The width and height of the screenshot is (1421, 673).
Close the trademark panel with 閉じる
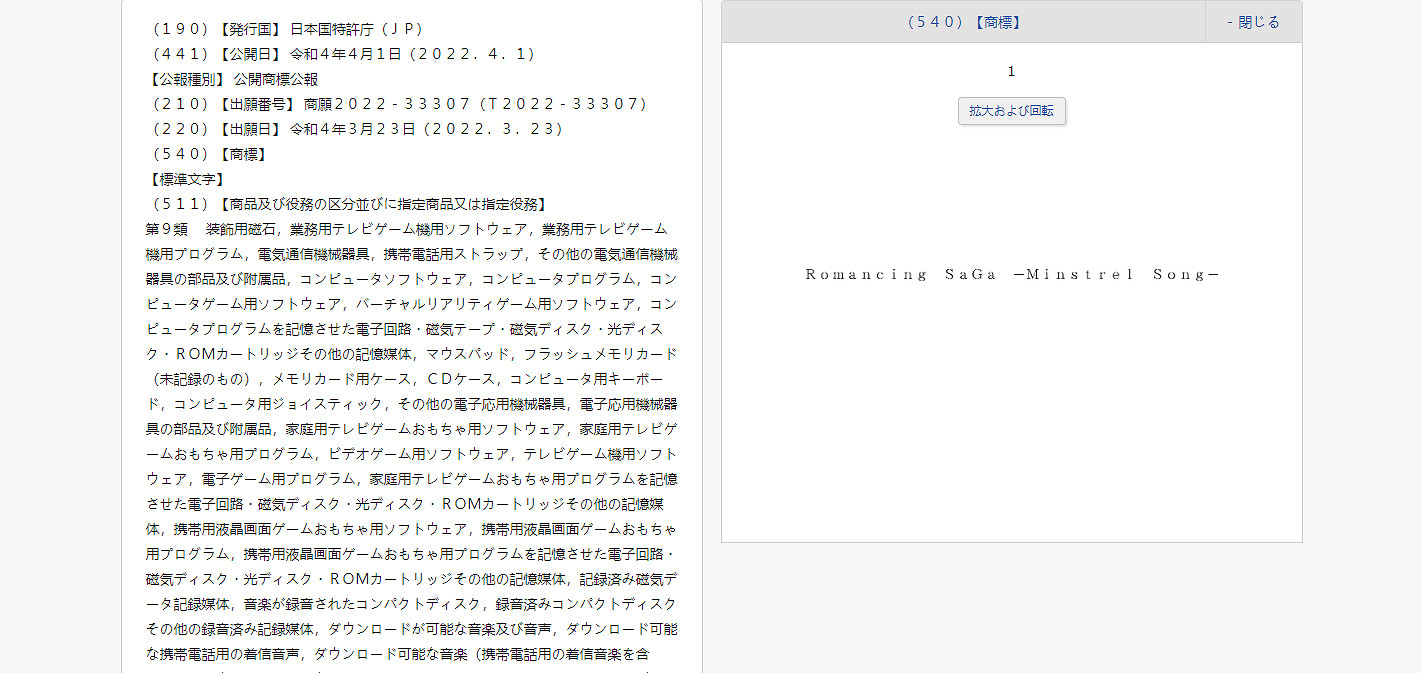coord(1252,22)
